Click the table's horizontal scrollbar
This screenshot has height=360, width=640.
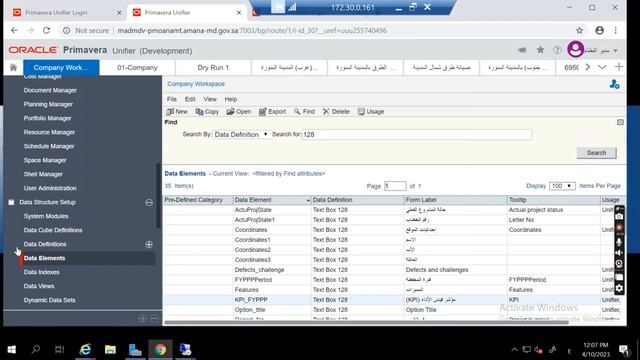pos(366,322)
